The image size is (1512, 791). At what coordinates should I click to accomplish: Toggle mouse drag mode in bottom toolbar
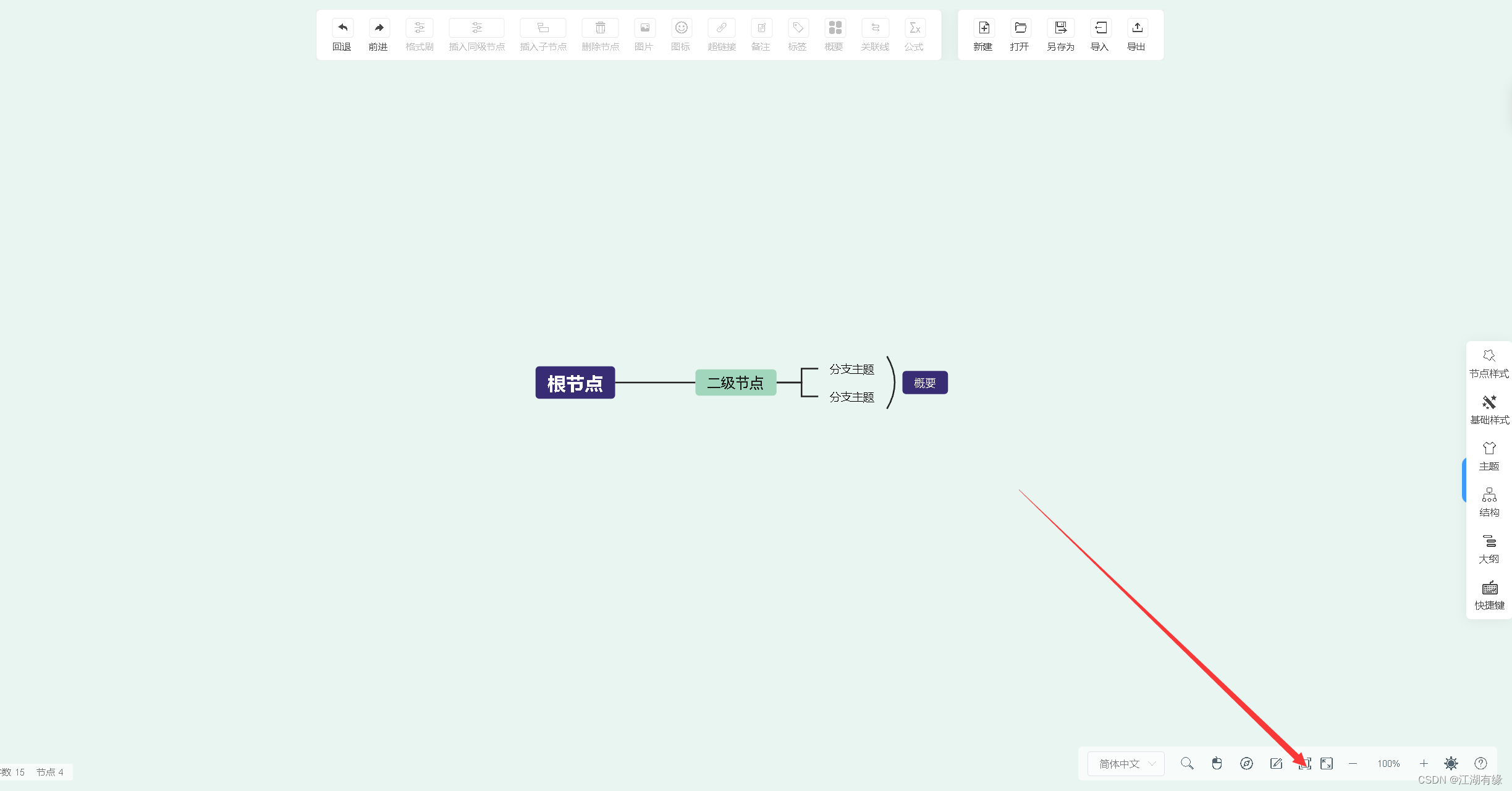click(x=1217, y=763)
